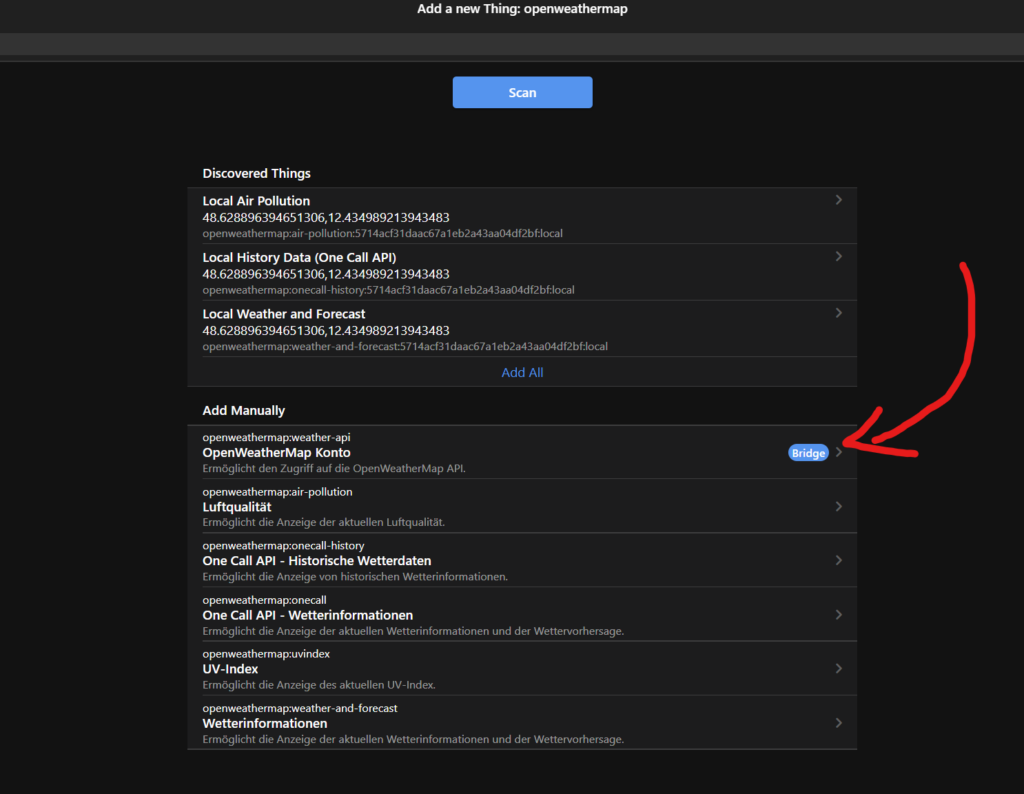Open chevron for Local History Data row
This screenshot has width=1024, height=794.
coord(839,257)
